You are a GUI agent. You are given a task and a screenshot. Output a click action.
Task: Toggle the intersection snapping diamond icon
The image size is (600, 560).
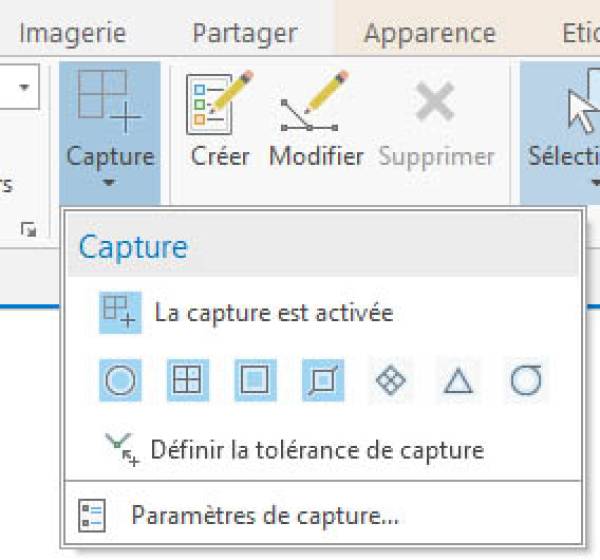391,381
